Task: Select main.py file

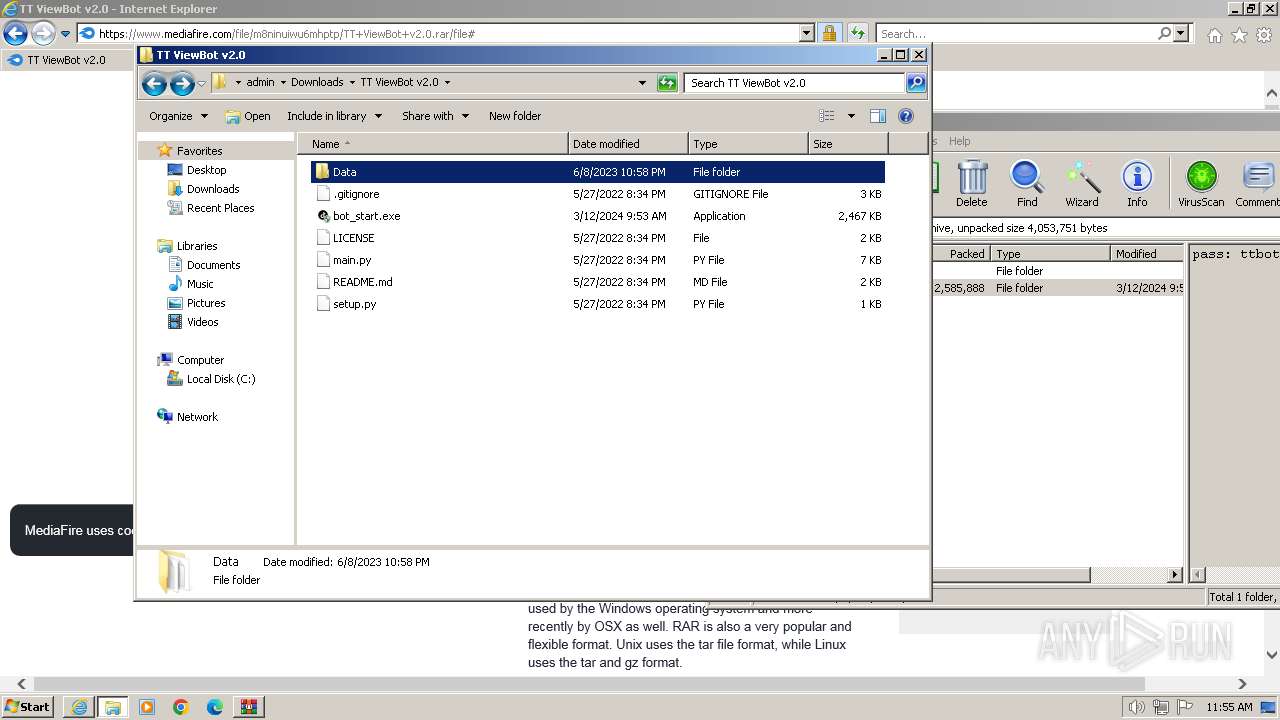Action: (352, 260)
